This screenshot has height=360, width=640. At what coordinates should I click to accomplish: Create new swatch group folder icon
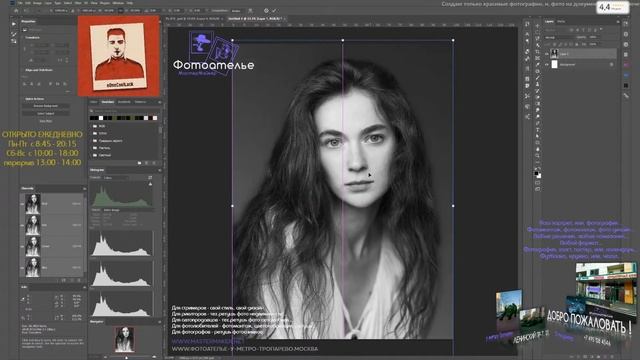click(x=139, y=162)
